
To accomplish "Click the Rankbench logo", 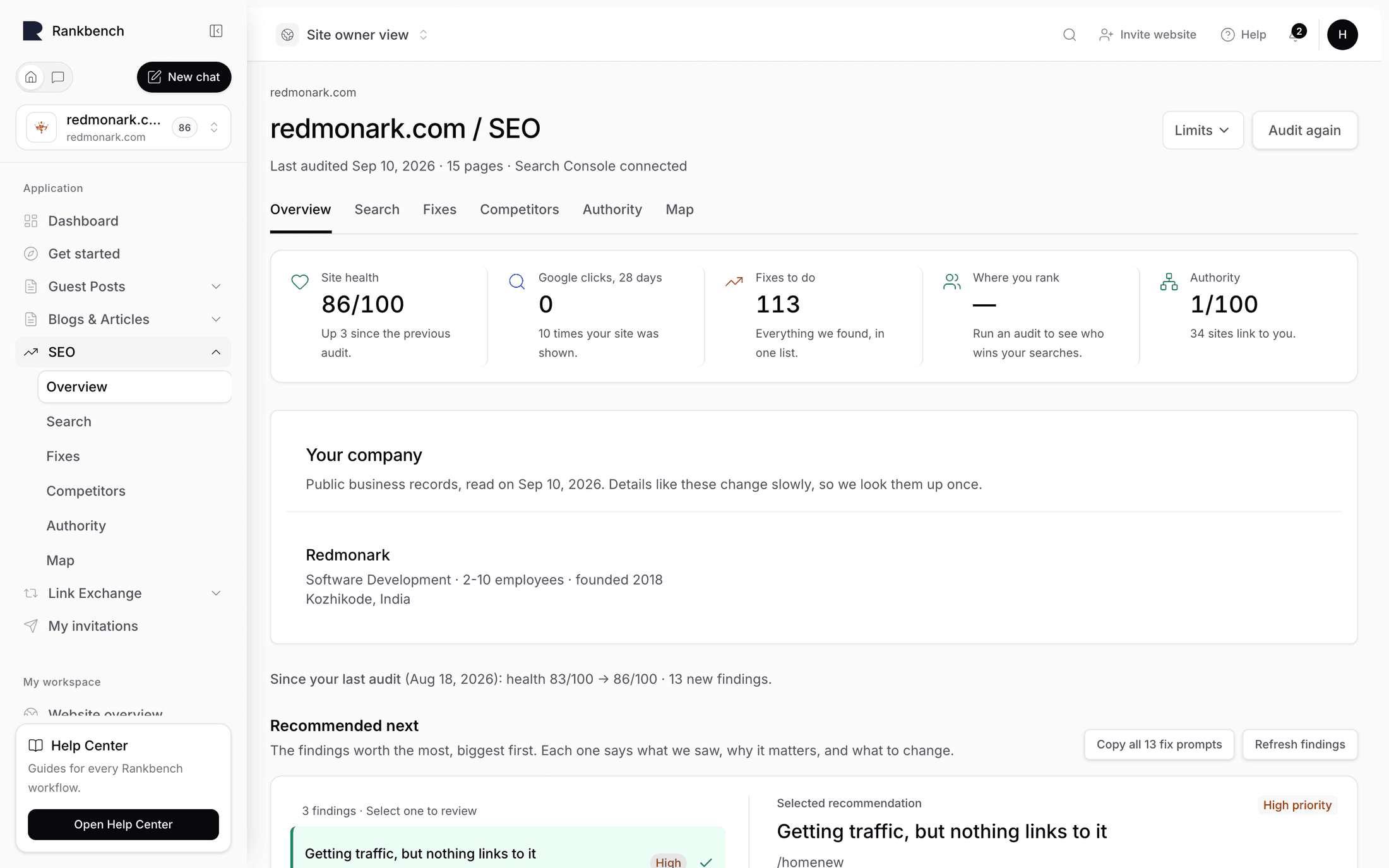I will tap(33, 31).
